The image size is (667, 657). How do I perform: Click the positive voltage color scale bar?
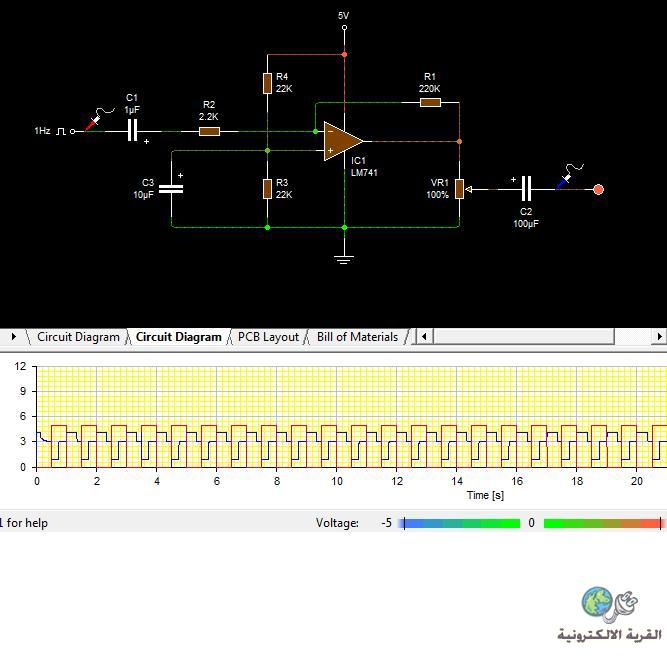click(603, 523)
